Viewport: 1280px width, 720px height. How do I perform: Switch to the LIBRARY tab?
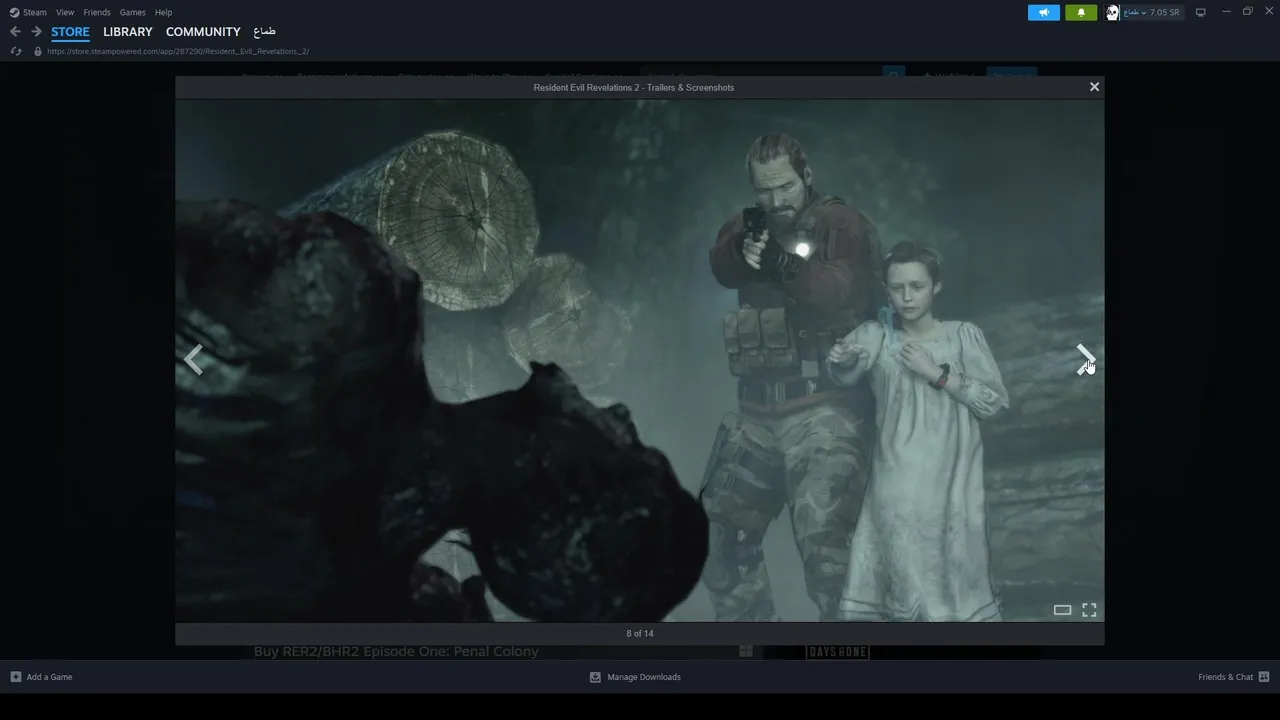pos(128,32)
